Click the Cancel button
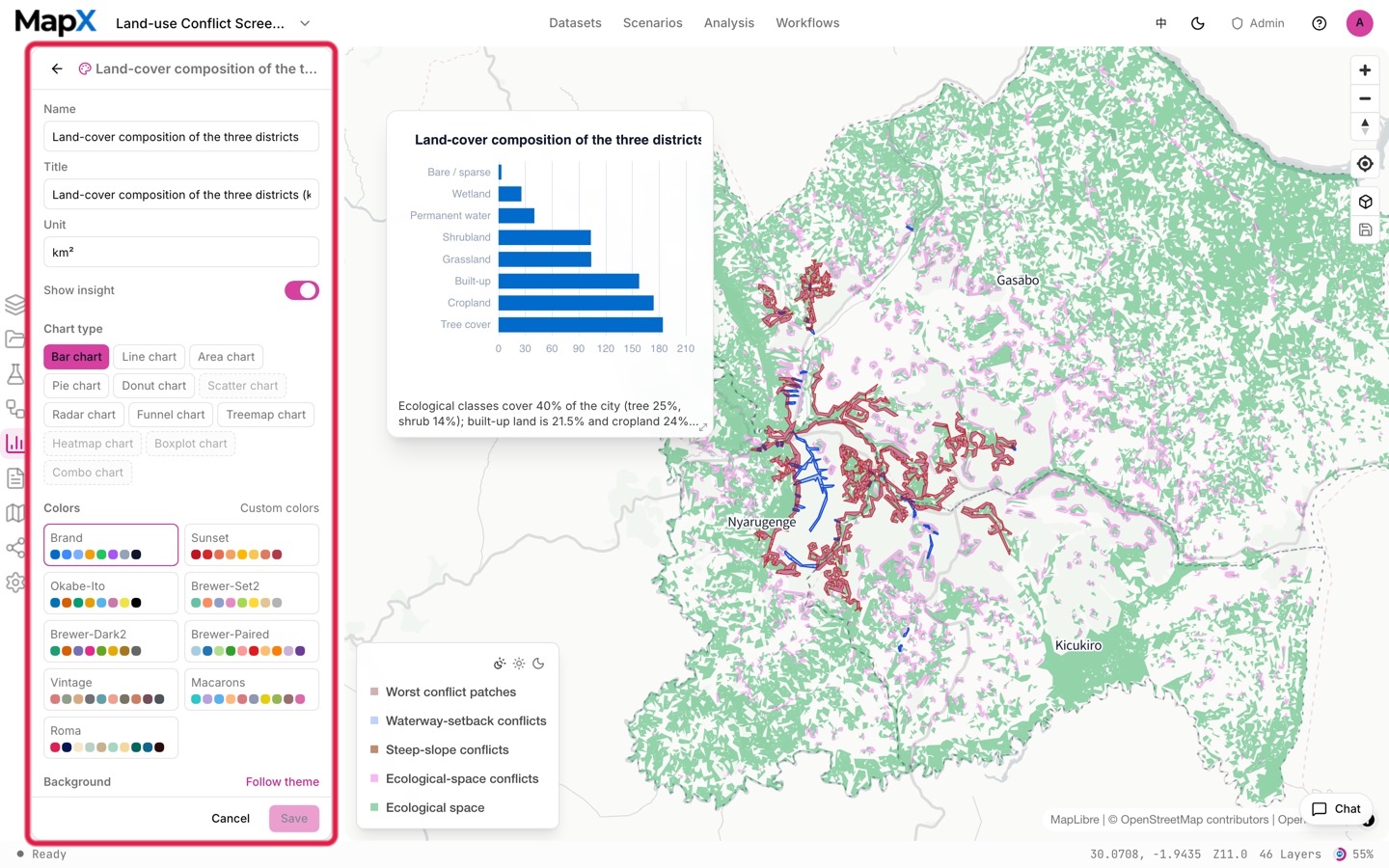Screen dimensions: 1389x868 point(231,819)
